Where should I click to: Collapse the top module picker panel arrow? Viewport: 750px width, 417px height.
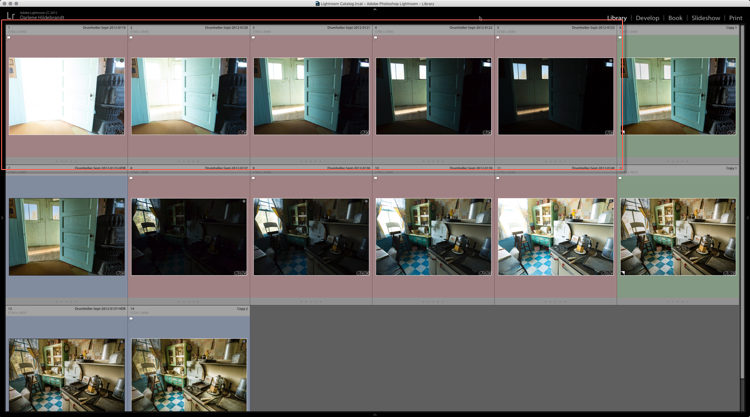coord(375,9)
